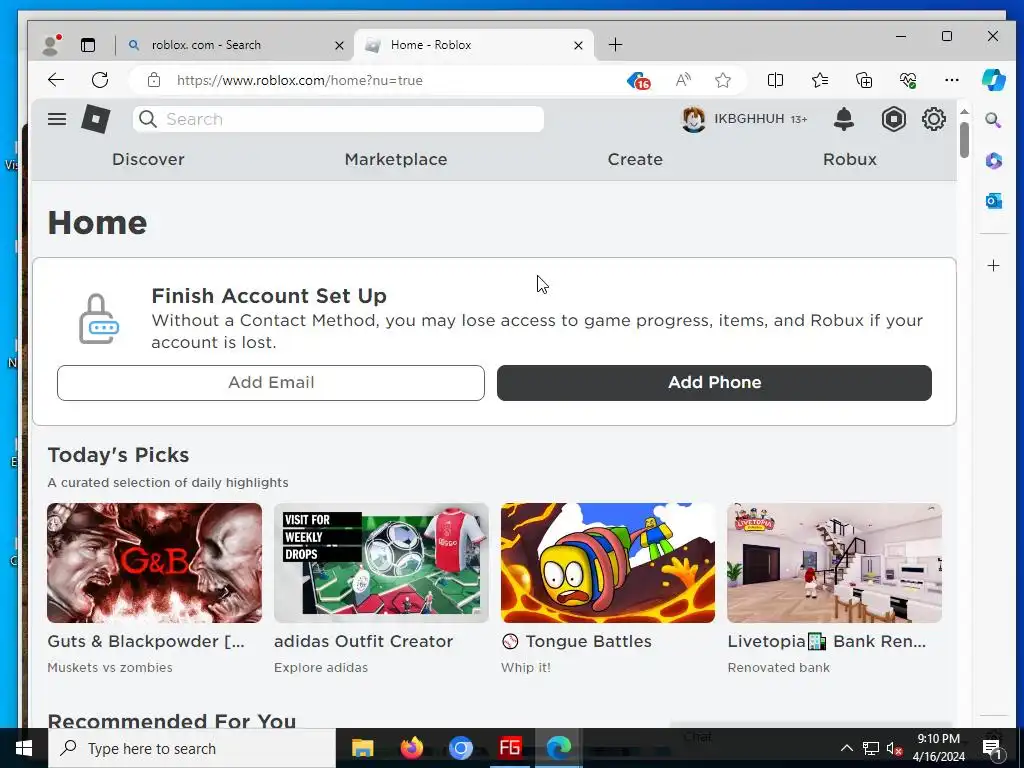
Task: Open tab actions menu icon
Action: click(88, 44)
